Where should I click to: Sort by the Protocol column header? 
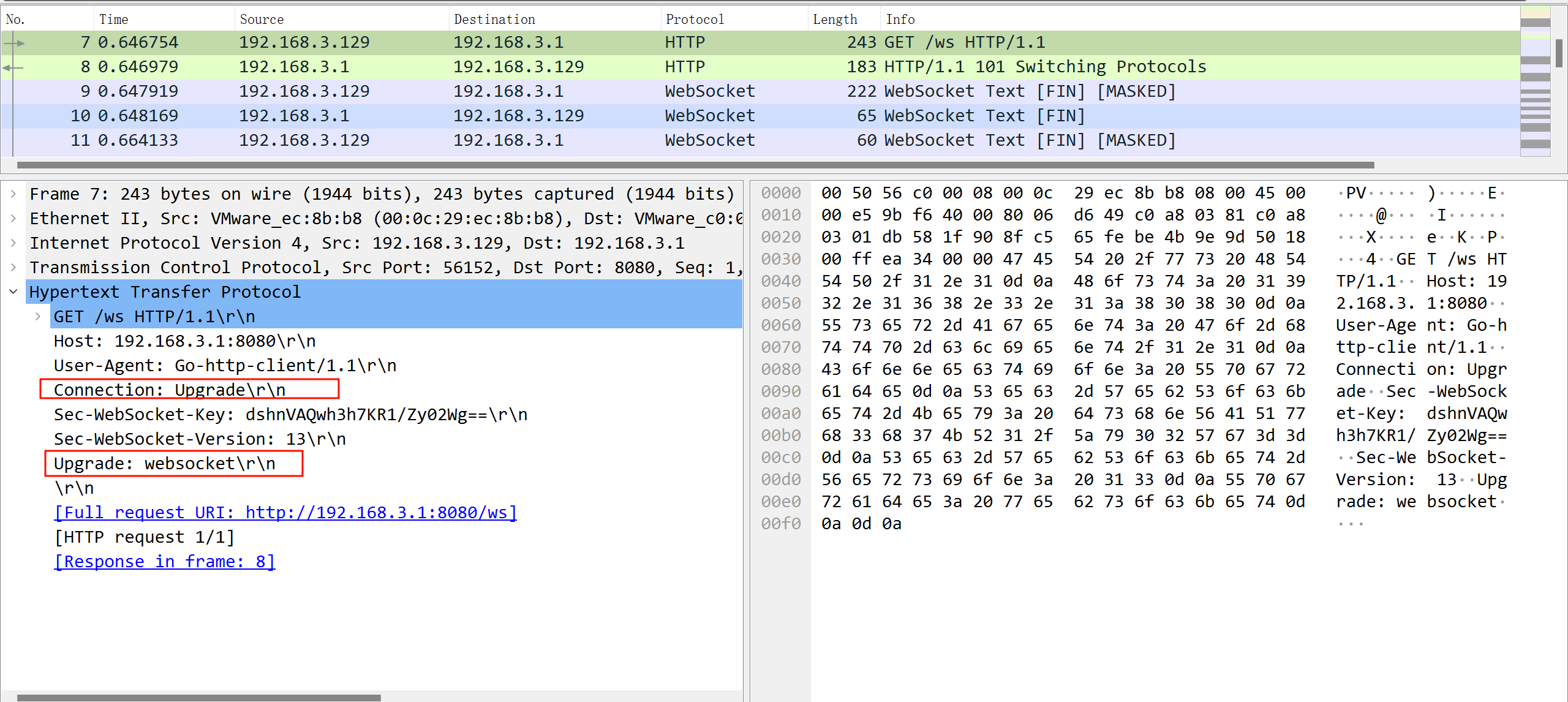695,20
